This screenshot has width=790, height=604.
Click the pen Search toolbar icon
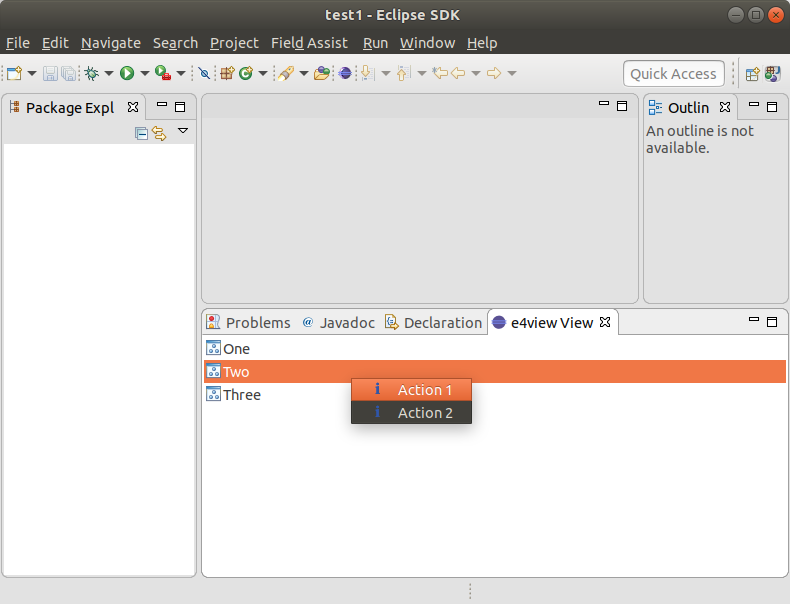point(286,74)
